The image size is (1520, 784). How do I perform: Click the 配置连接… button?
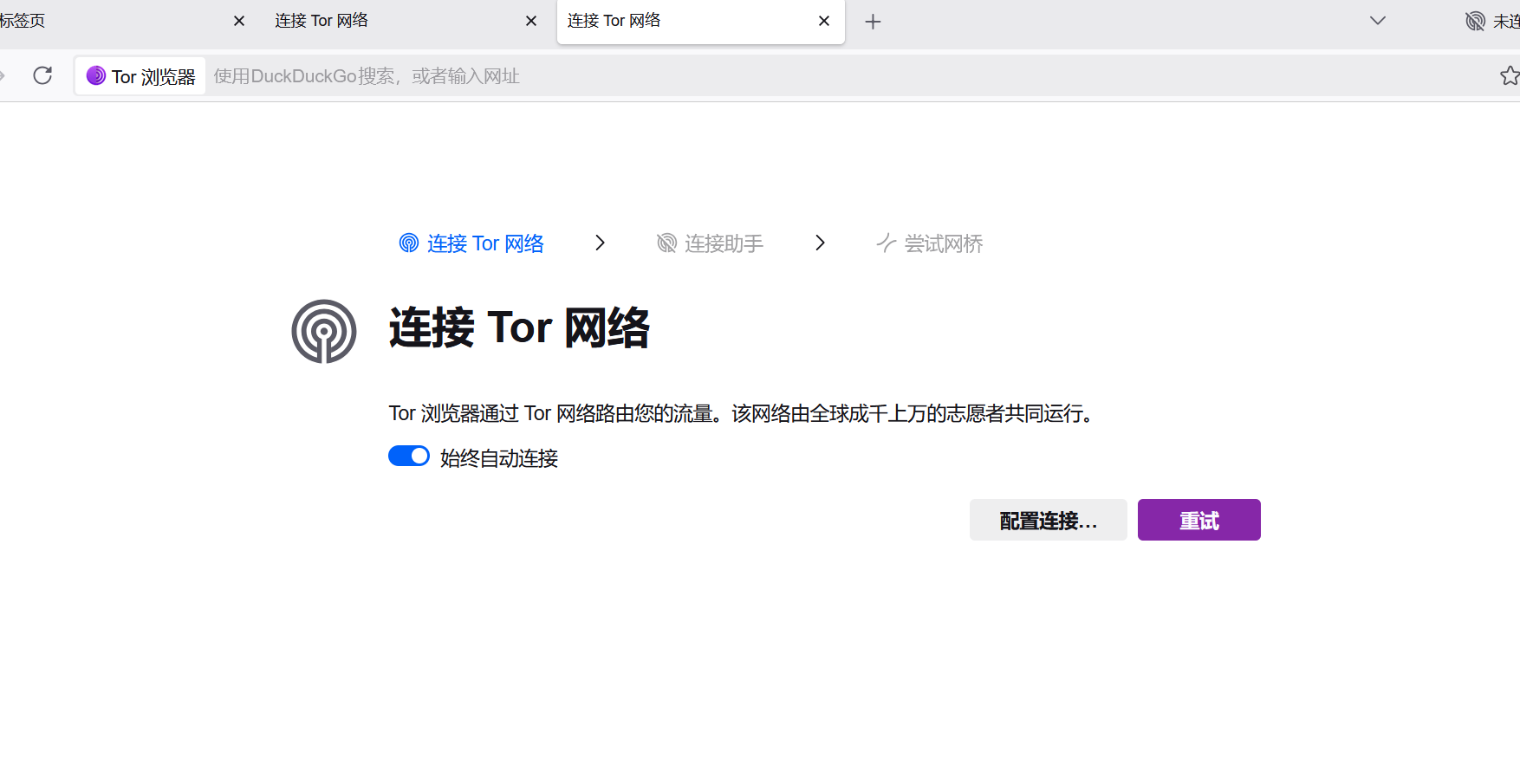1049,520
